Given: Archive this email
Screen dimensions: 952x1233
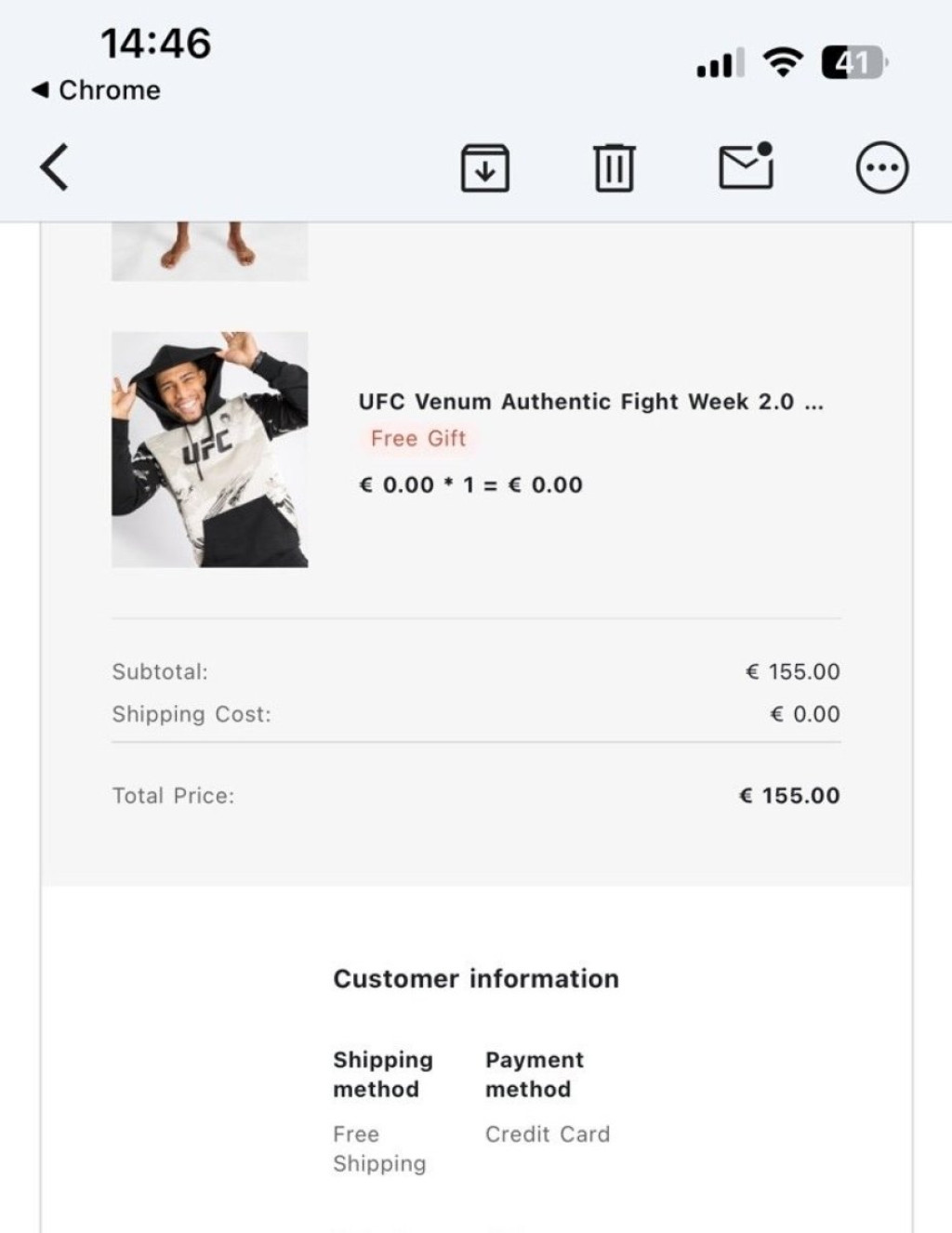Looking at the screenshot, I should pyautogui.click(x=485, y=168).
